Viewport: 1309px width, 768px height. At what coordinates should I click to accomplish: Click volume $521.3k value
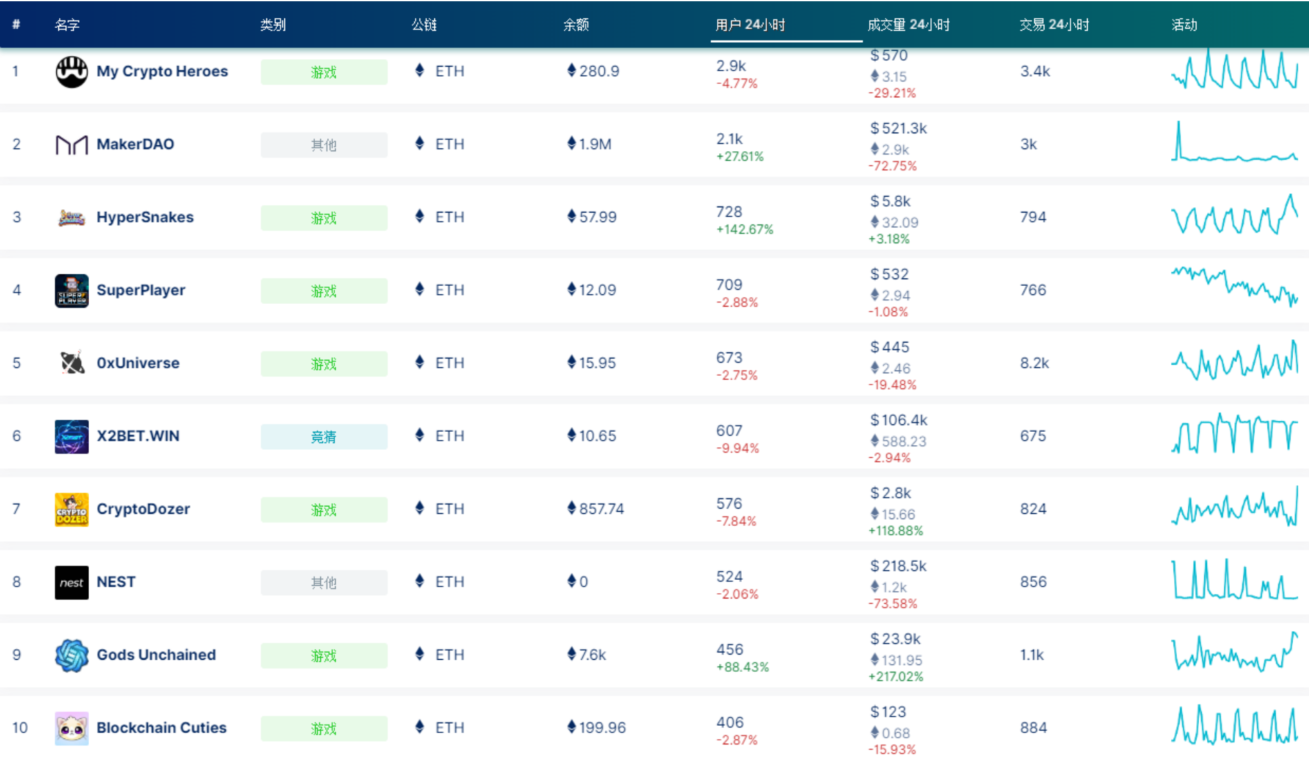coord(898,129)
